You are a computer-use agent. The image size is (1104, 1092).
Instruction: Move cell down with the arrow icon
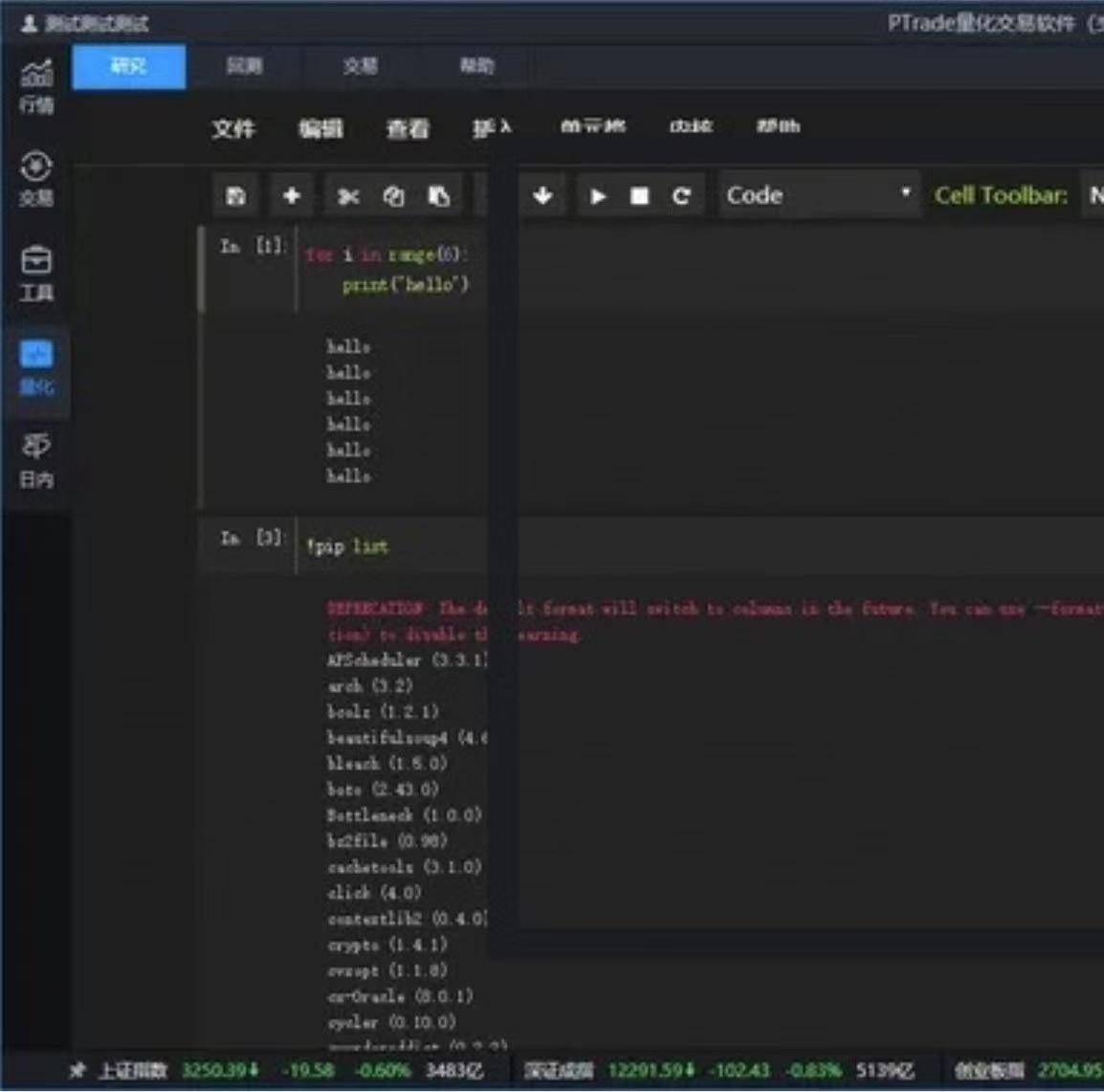coord(542,196)
